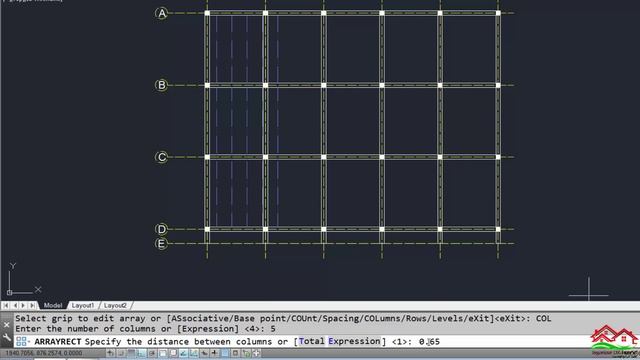Switch to the Layout1 tab
640x360 pixels.
[83, 305]
